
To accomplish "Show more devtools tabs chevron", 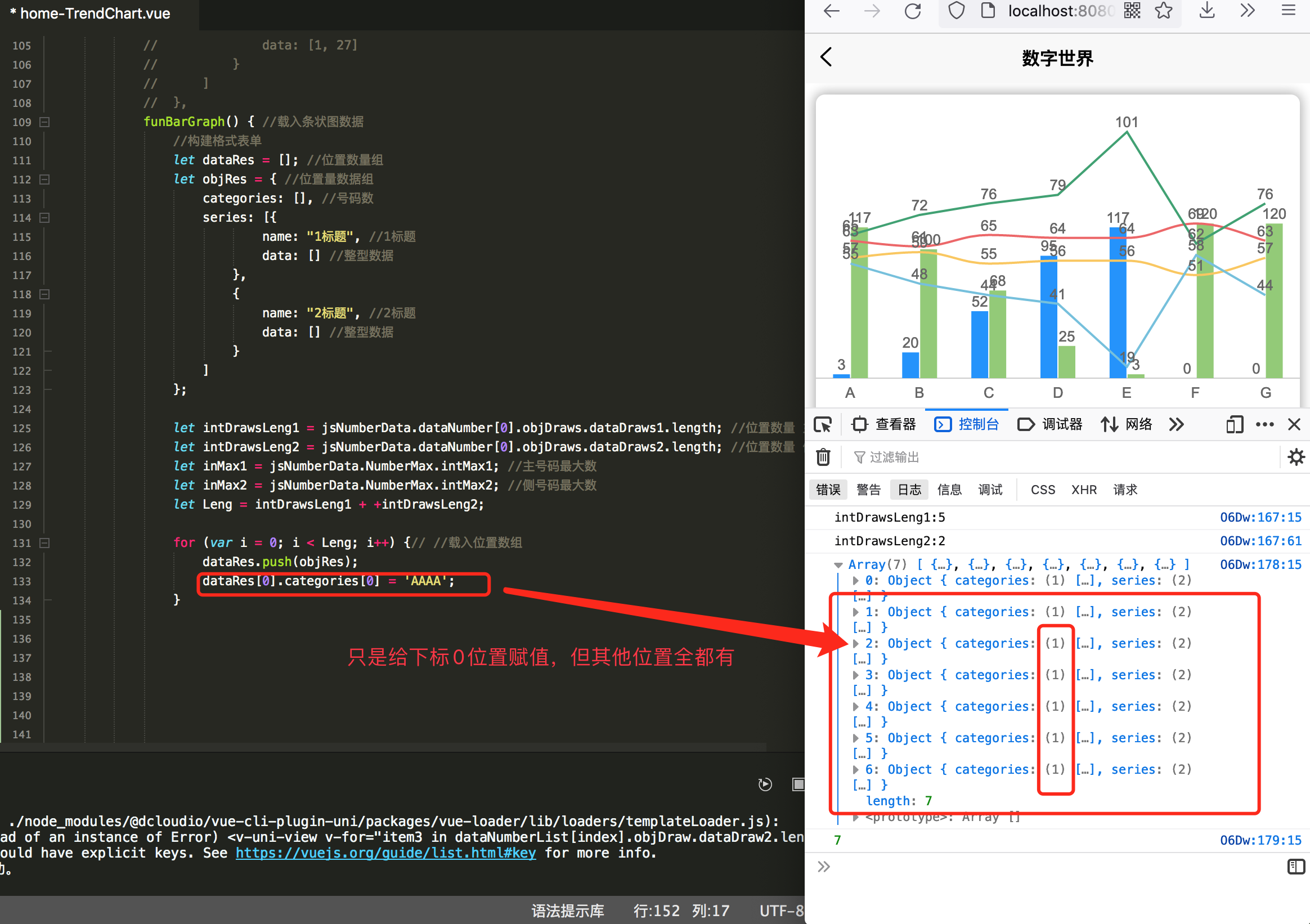I will pyautogui.click(x=1177, y=425).
